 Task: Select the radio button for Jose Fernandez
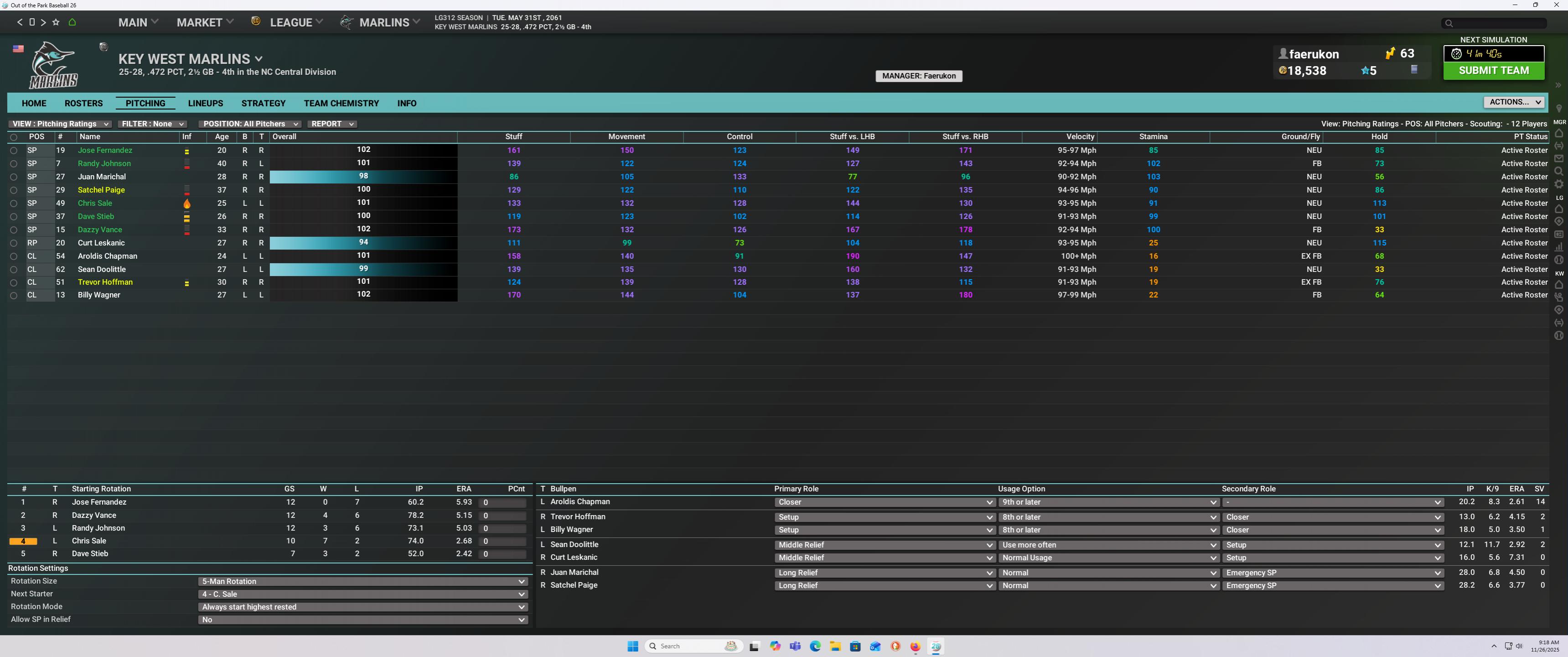(13, 151)
